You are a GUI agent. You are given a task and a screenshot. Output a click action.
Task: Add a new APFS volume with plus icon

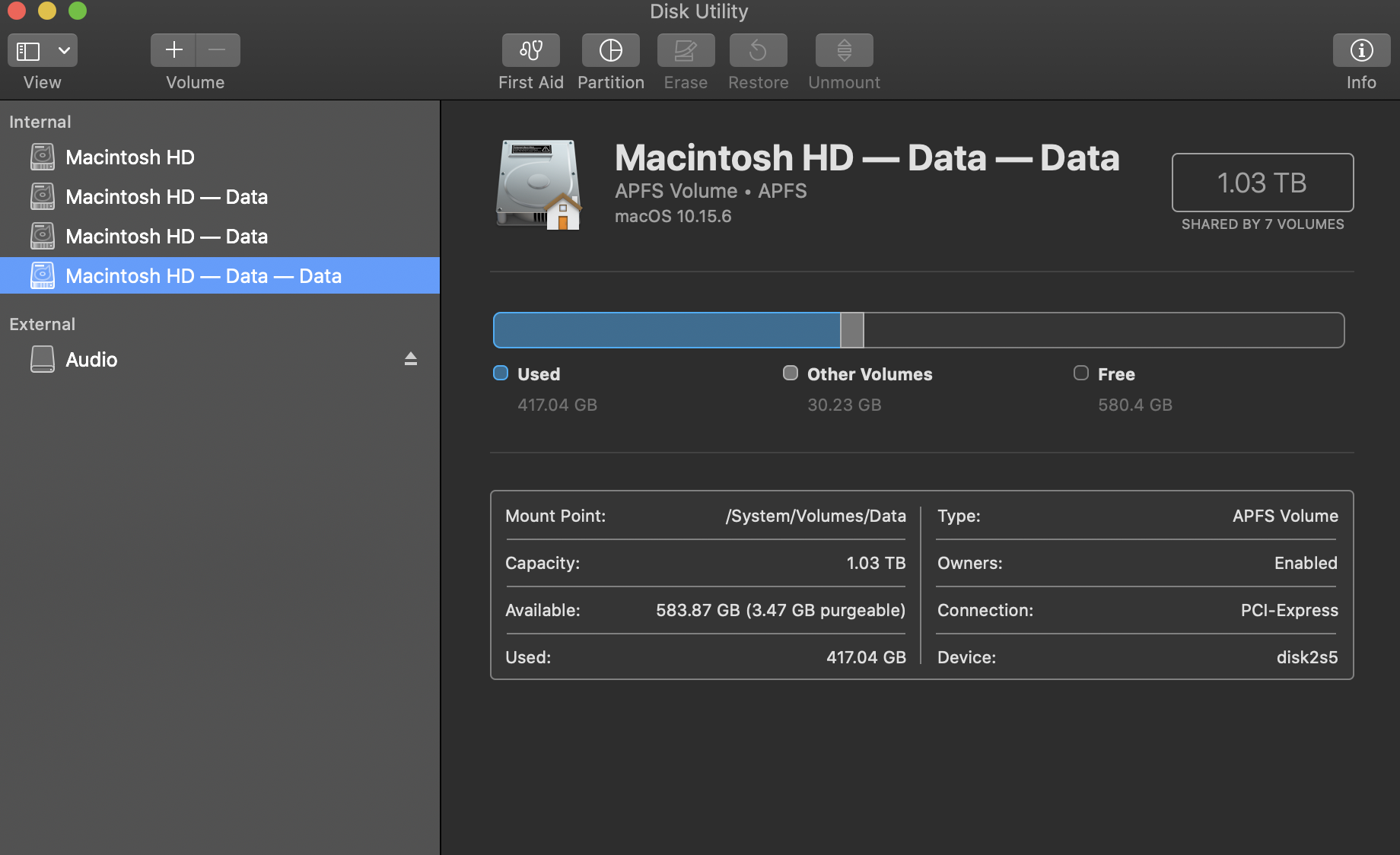(x=173, y=49)
